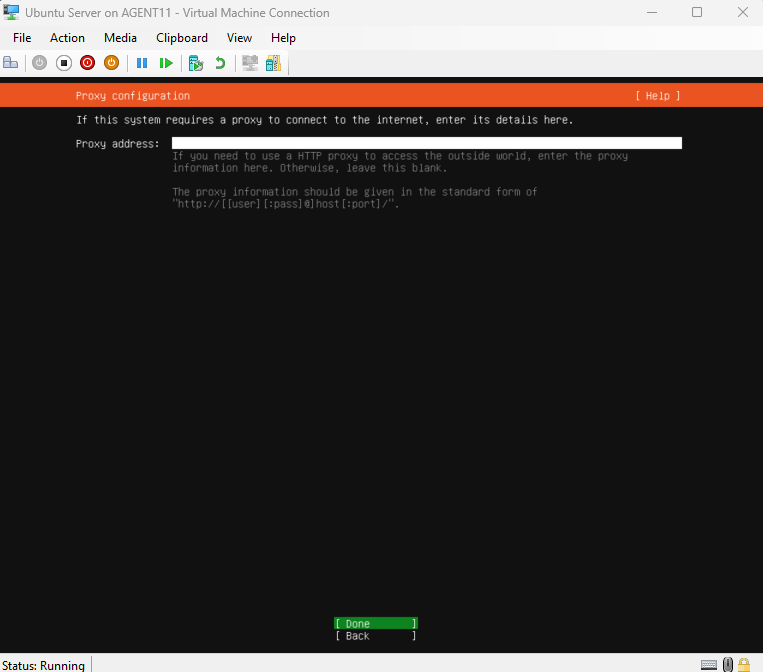Open the Action menu
This screenshot has height=672, width=763.
coord(67,38)
